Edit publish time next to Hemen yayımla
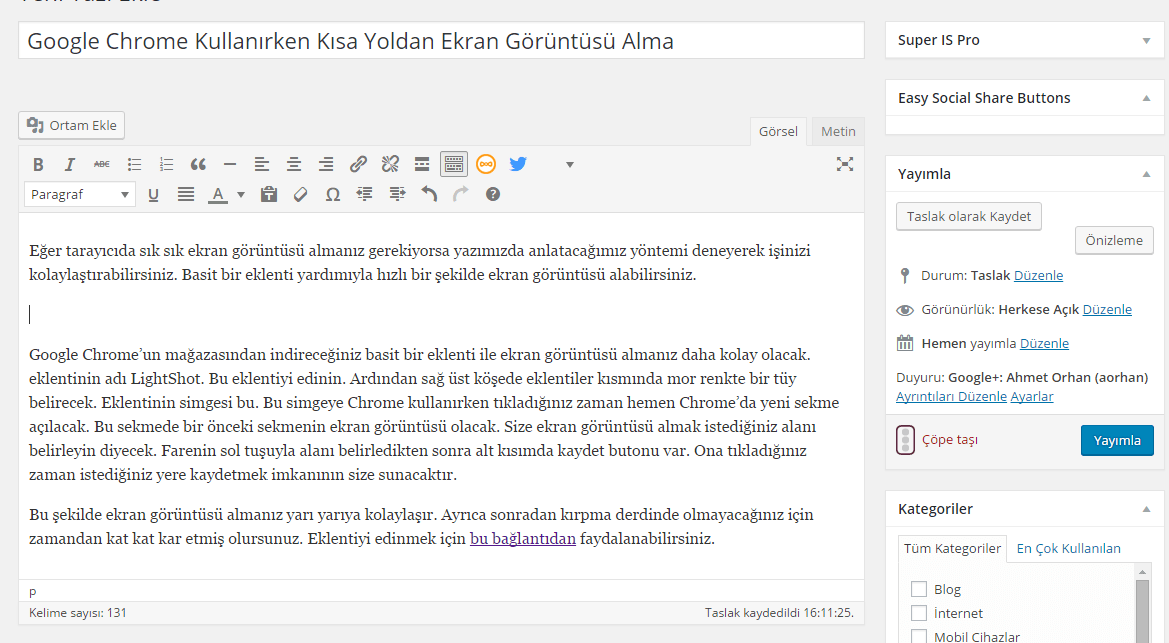The width and height of the screenshot is (1169, 643). 1044,344
